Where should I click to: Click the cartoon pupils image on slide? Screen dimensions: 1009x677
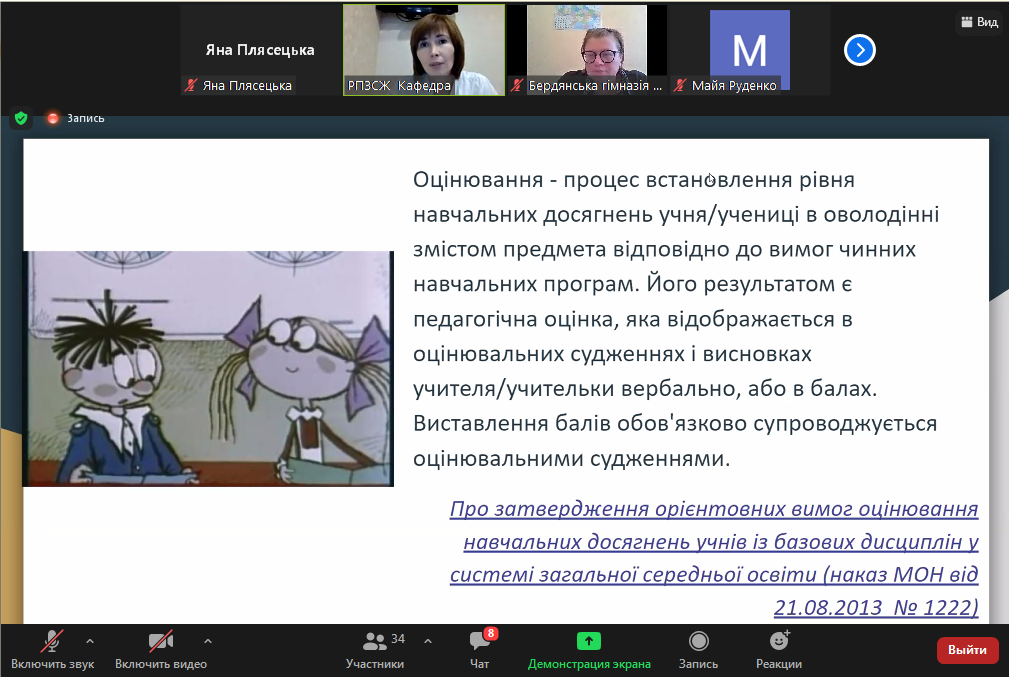coord(208,369)
